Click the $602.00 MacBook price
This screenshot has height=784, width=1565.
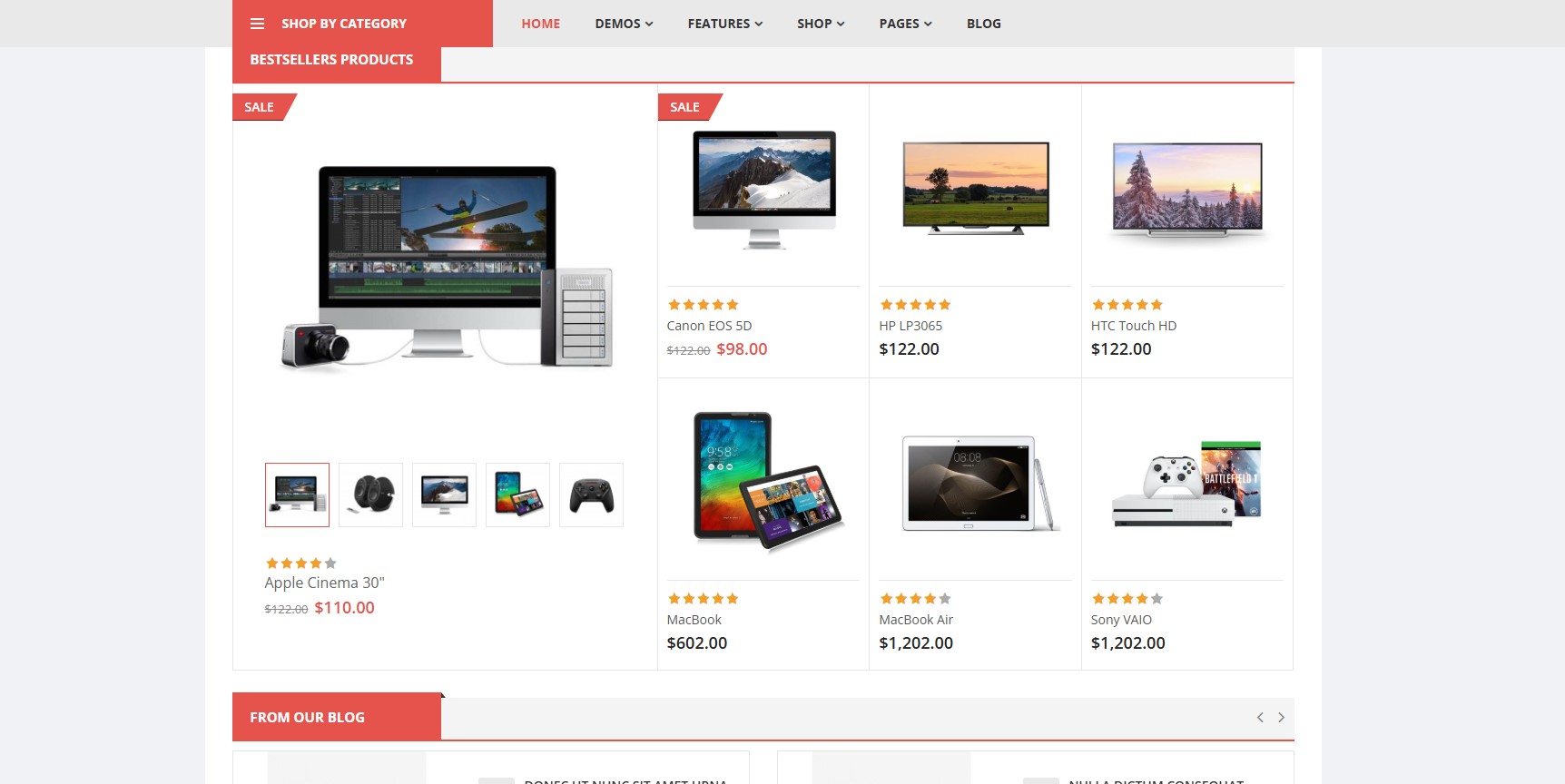coord(697,643)
